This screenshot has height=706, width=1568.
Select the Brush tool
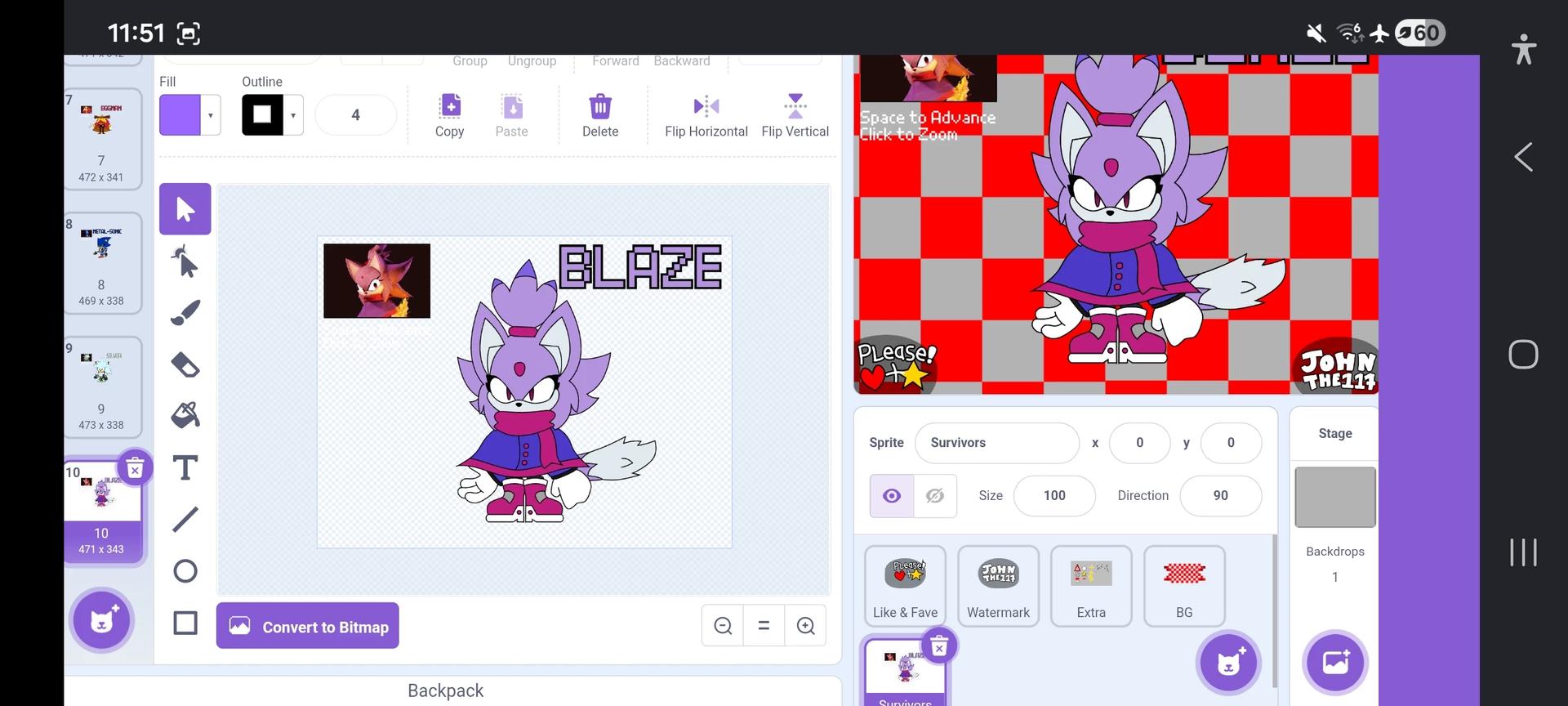point(185,313)
